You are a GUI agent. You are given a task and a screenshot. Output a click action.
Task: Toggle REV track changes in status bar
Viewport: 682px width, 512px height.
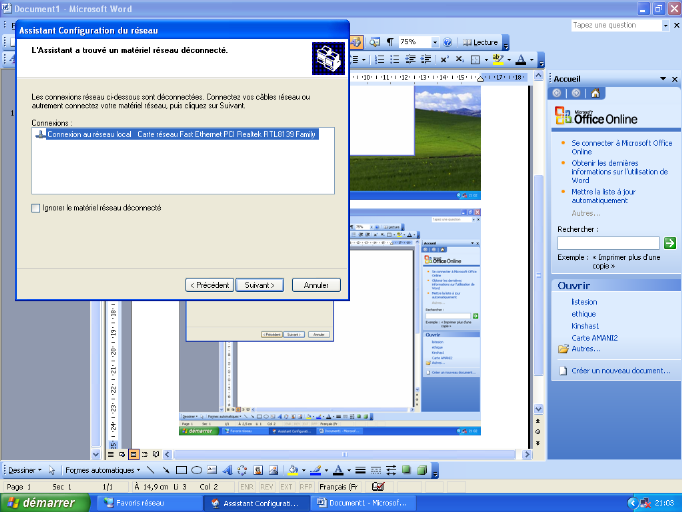tap(263, 484)
